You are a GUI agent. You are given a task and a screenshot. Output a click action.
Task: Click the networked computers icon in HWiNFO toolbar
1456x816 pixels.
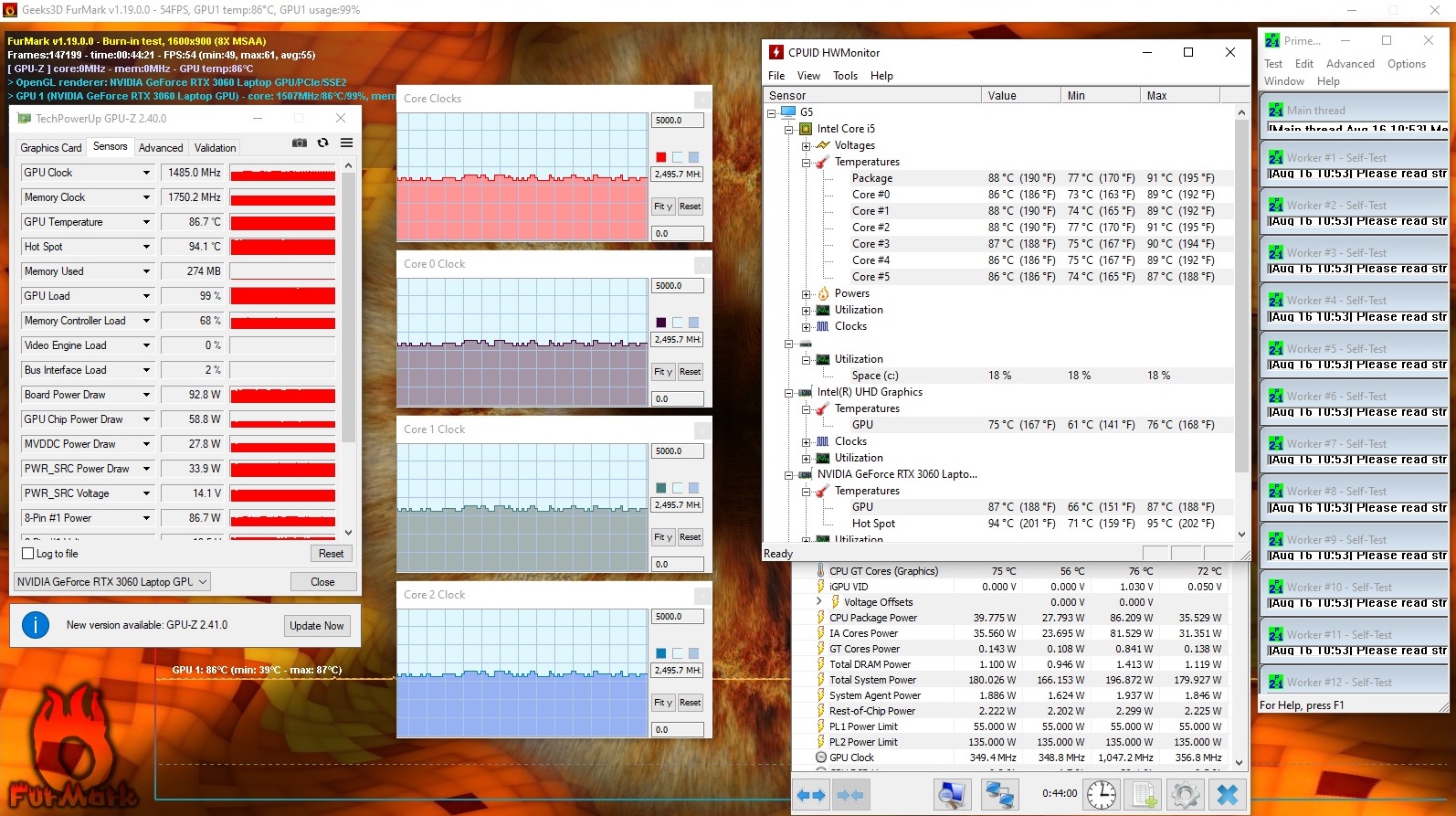(x=999, y=795)
